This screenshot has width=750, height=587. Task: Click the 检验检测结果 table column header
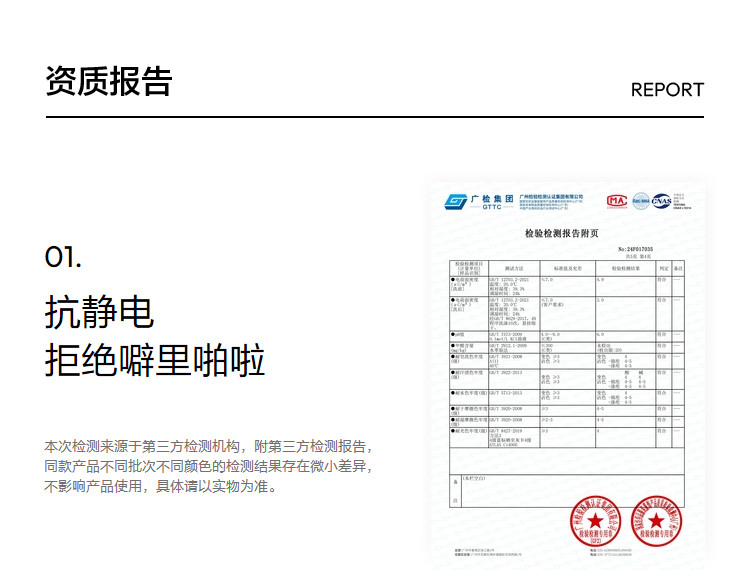coord(625,269)
